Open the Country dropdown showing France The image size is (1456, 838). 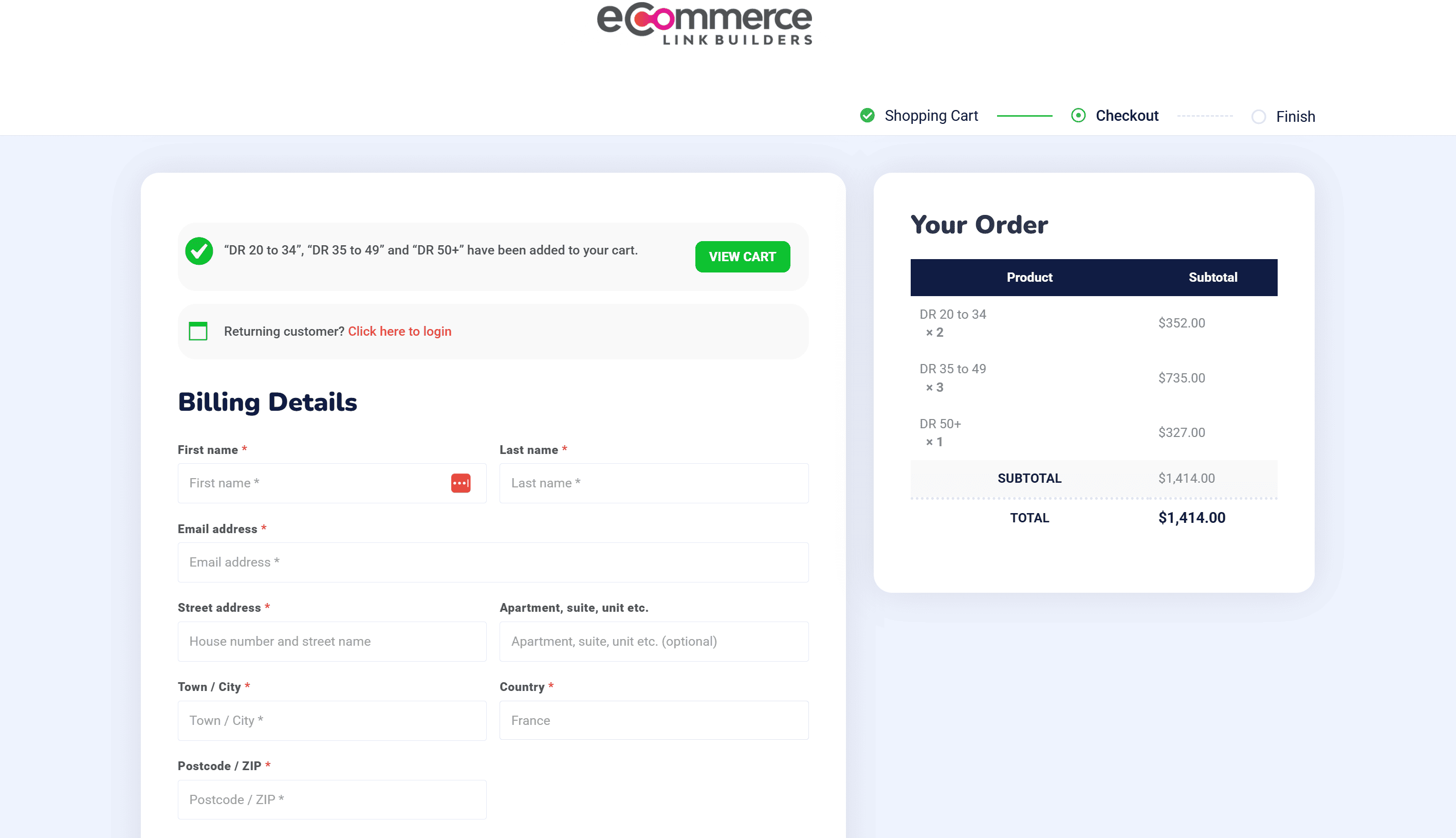(x=654, y=720)
